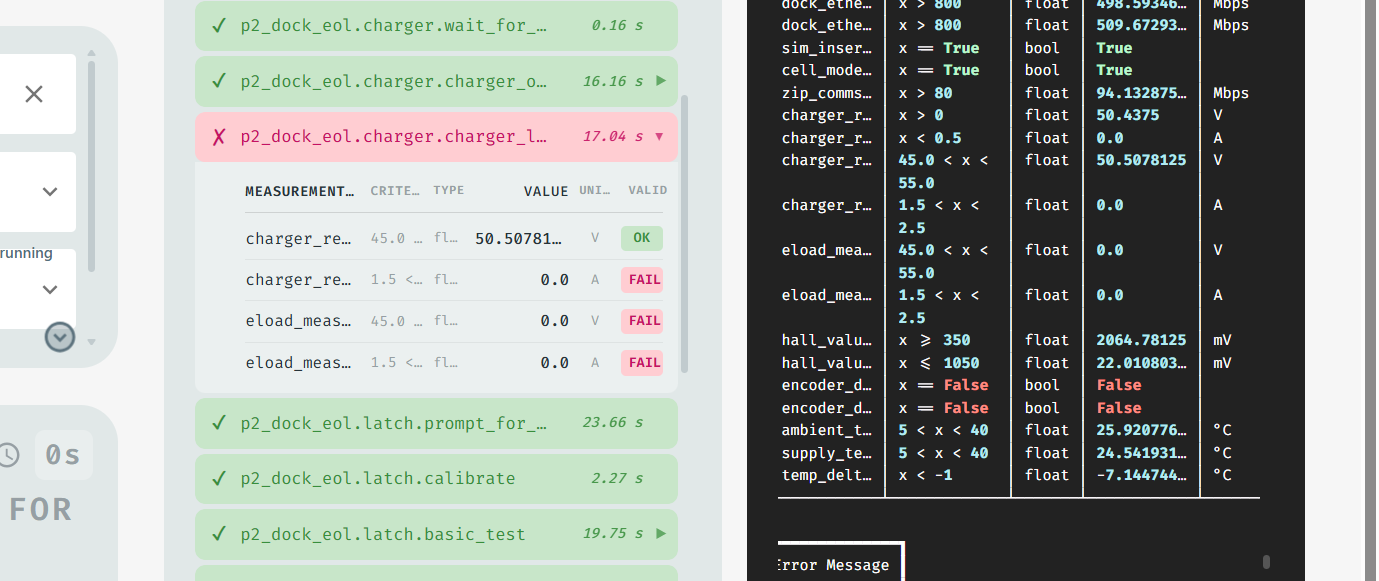Click the 0s timer value box

[x=64, y=455]
